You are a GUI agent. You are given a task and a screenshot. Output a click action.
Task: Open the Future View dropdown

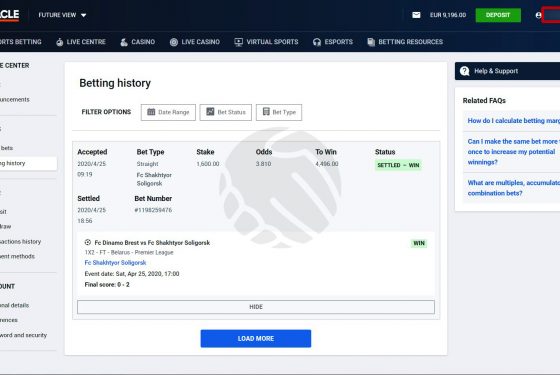pyautogui.click(x=62, y=15)
